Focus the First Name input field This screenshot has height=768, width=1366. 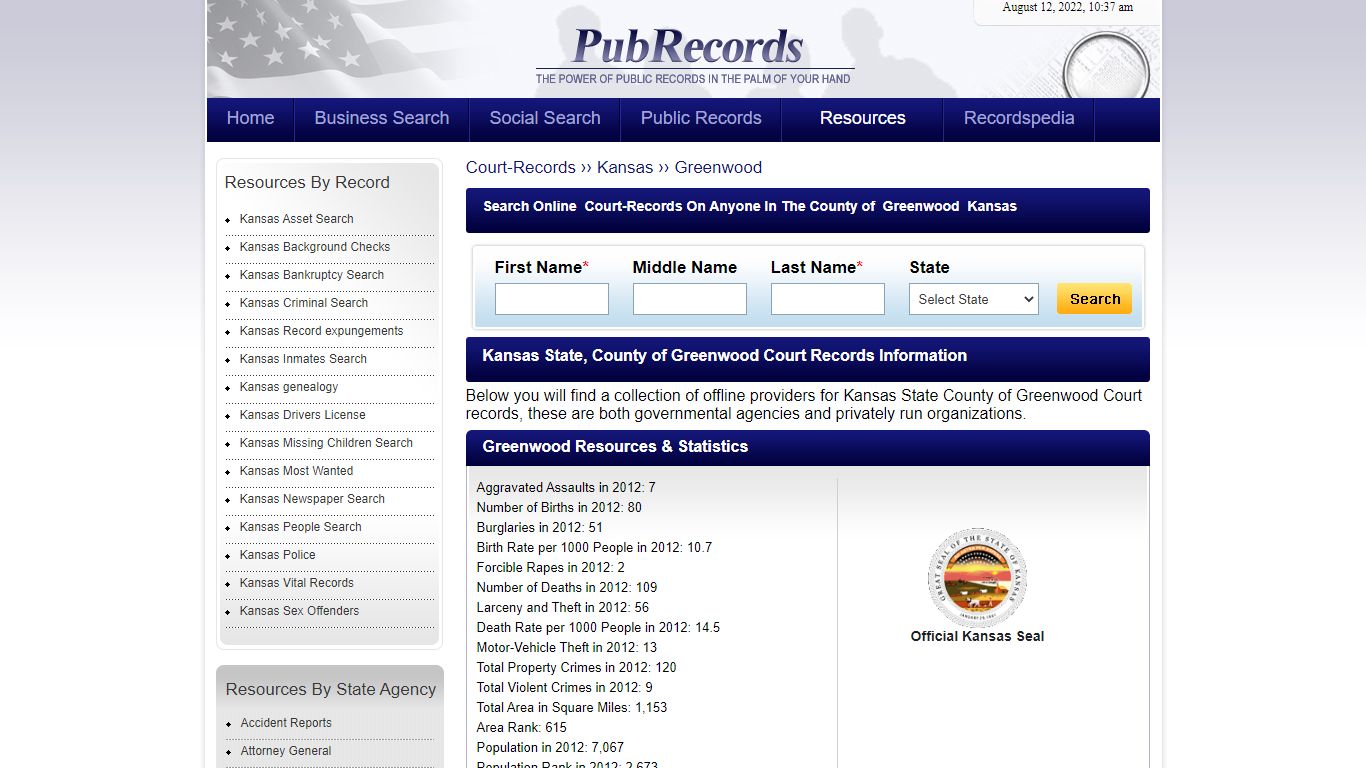point(552,299)
